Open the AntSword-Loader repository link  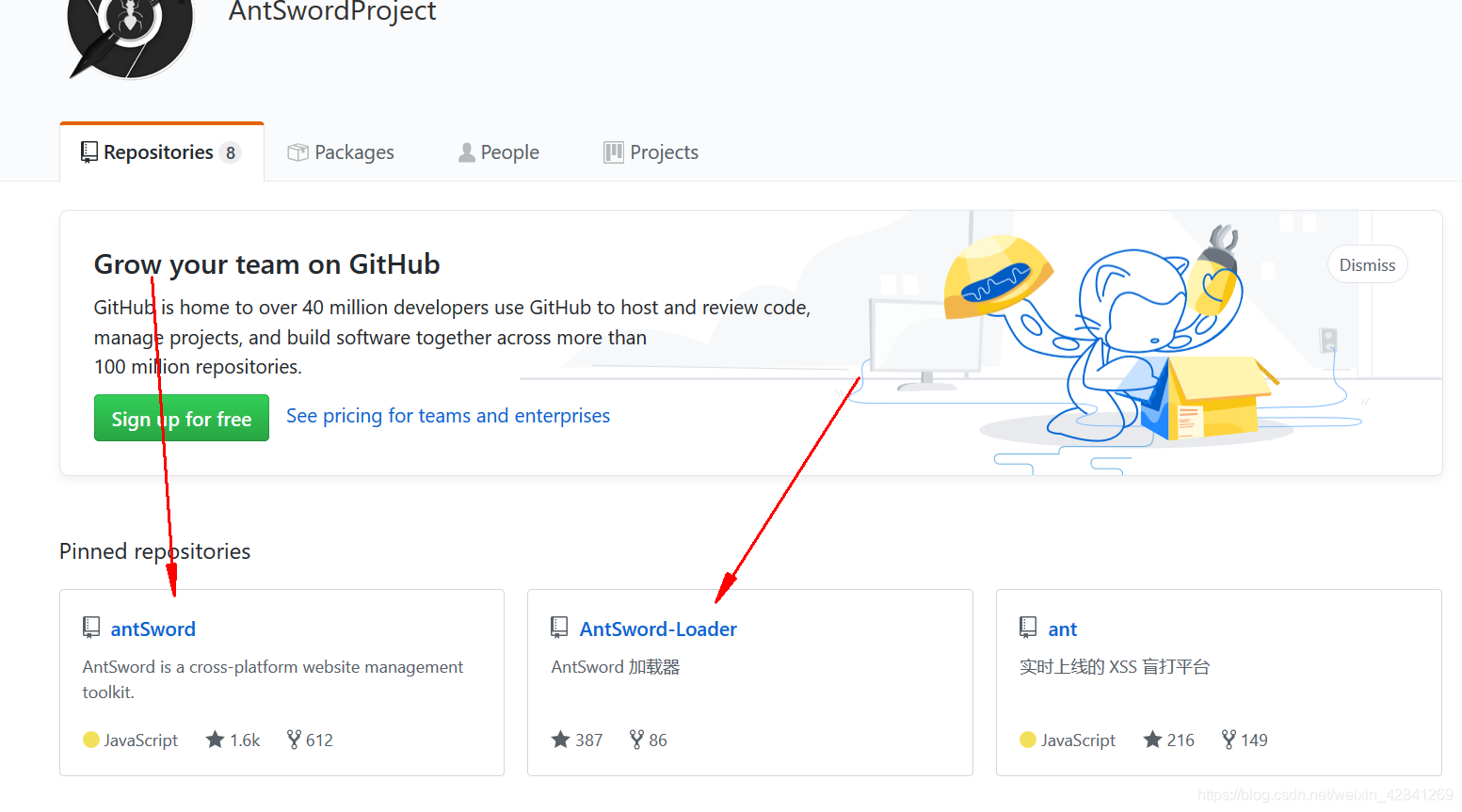(x=658, y=629)
